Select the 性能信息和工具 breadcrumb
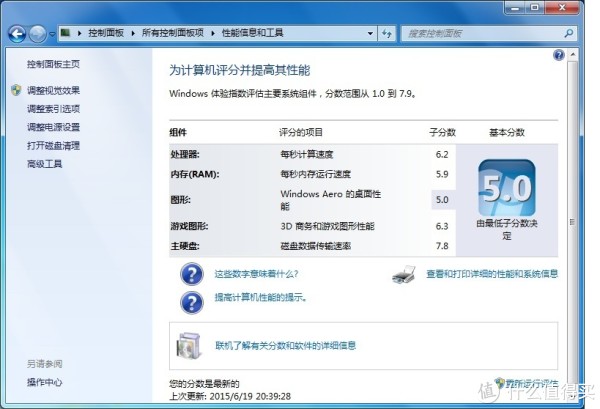The height and width of the screenshot is (409, 600). click(x=253, y=33)
